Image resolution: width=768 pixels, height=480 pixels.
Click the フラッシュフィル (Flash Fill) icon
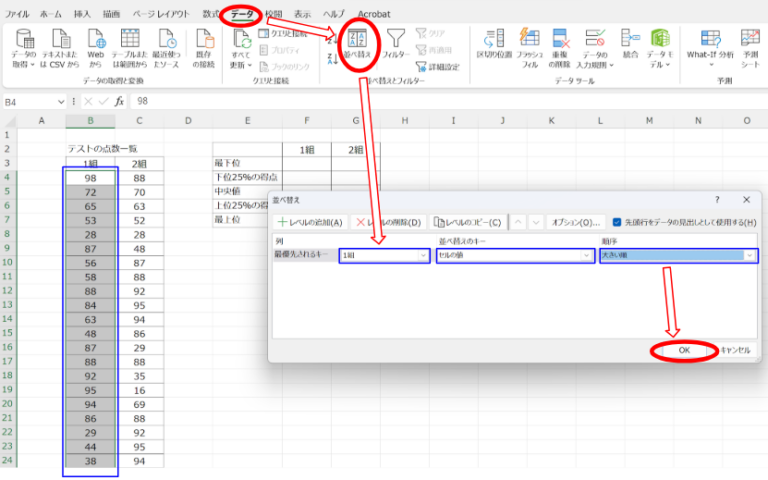[530, 46]
